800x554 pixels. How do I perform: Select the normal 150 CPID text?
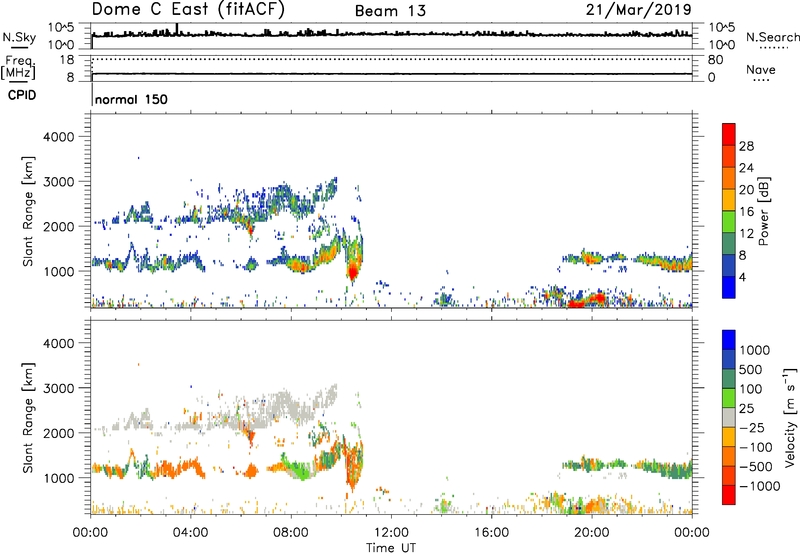tap(131, 99)
